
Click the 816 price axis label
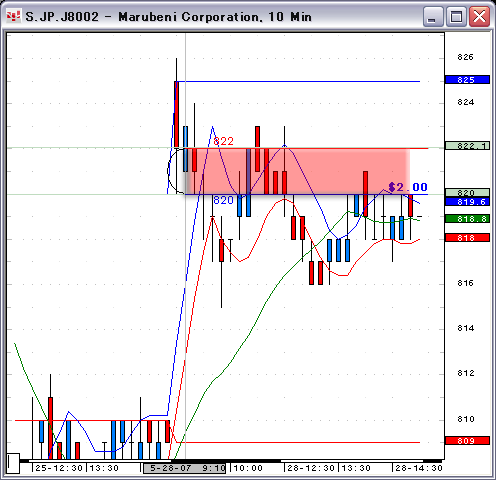tap(465, 283)
